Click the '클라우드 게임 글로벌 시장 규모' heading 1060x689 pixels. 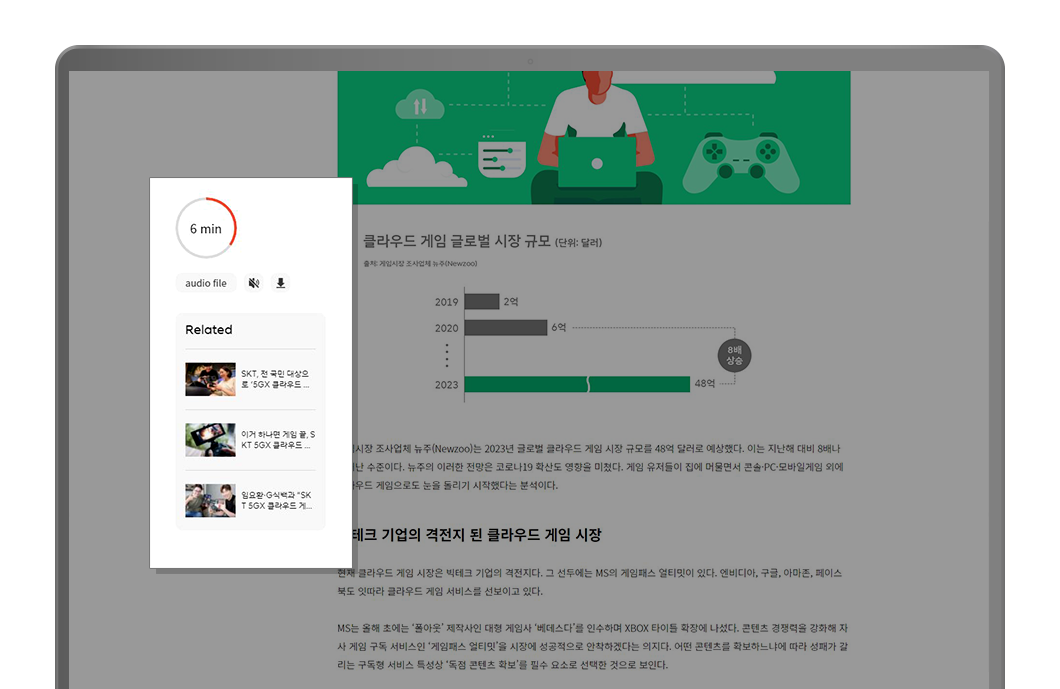tap(460, 240)
